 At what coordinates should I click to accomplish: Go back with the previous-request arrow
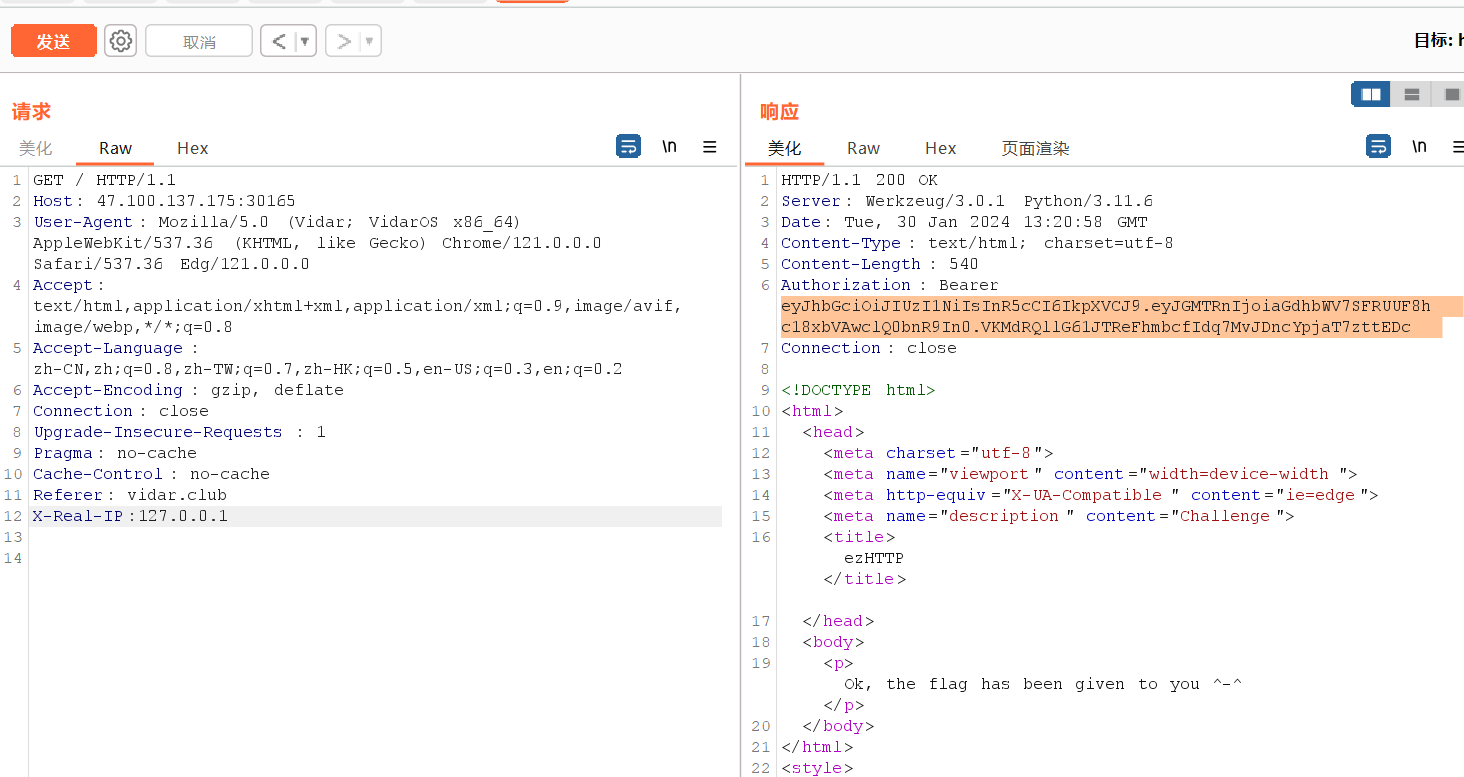point(279,41)
